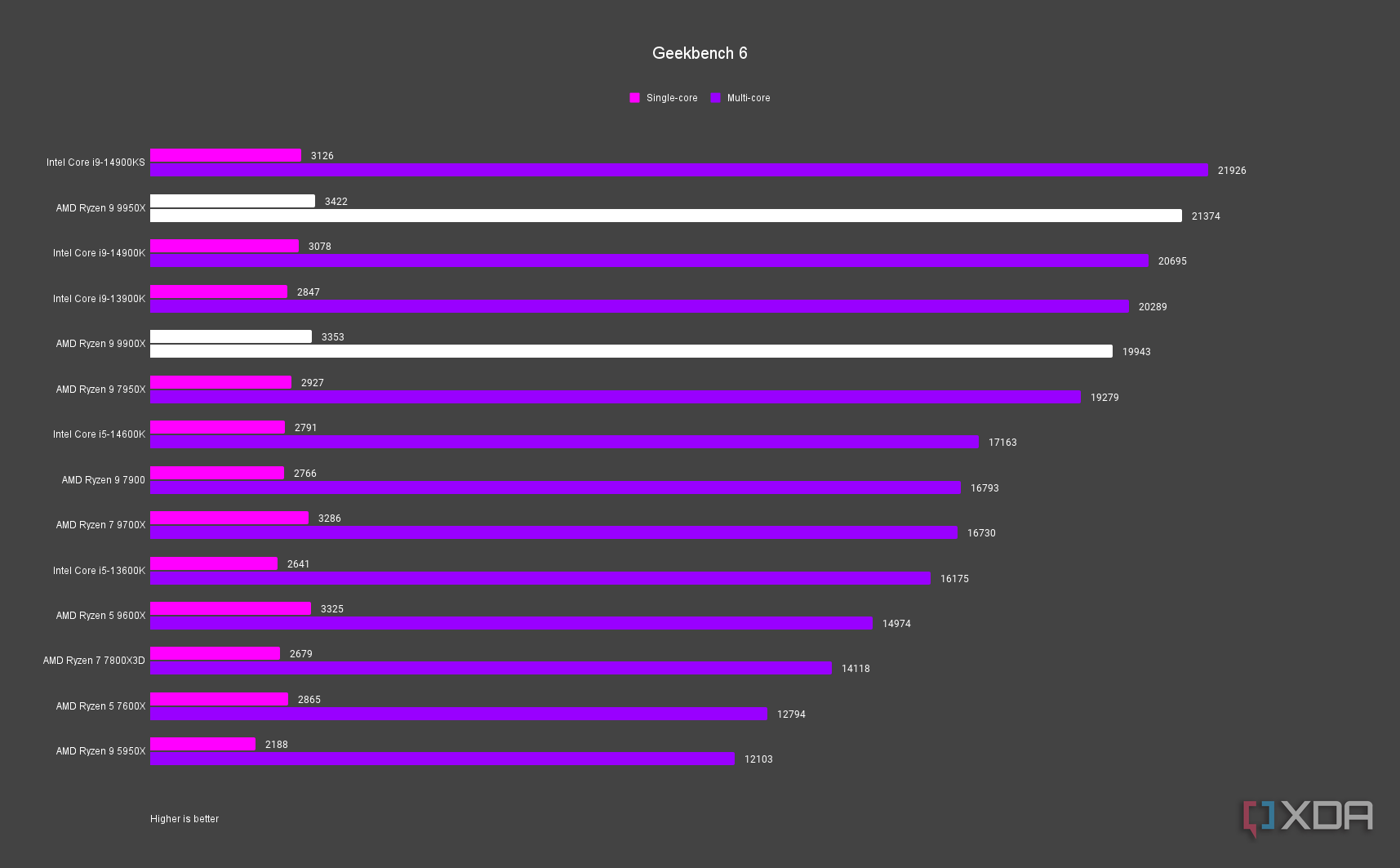Click the purple Multi-core legend swatch

point(716,98)
